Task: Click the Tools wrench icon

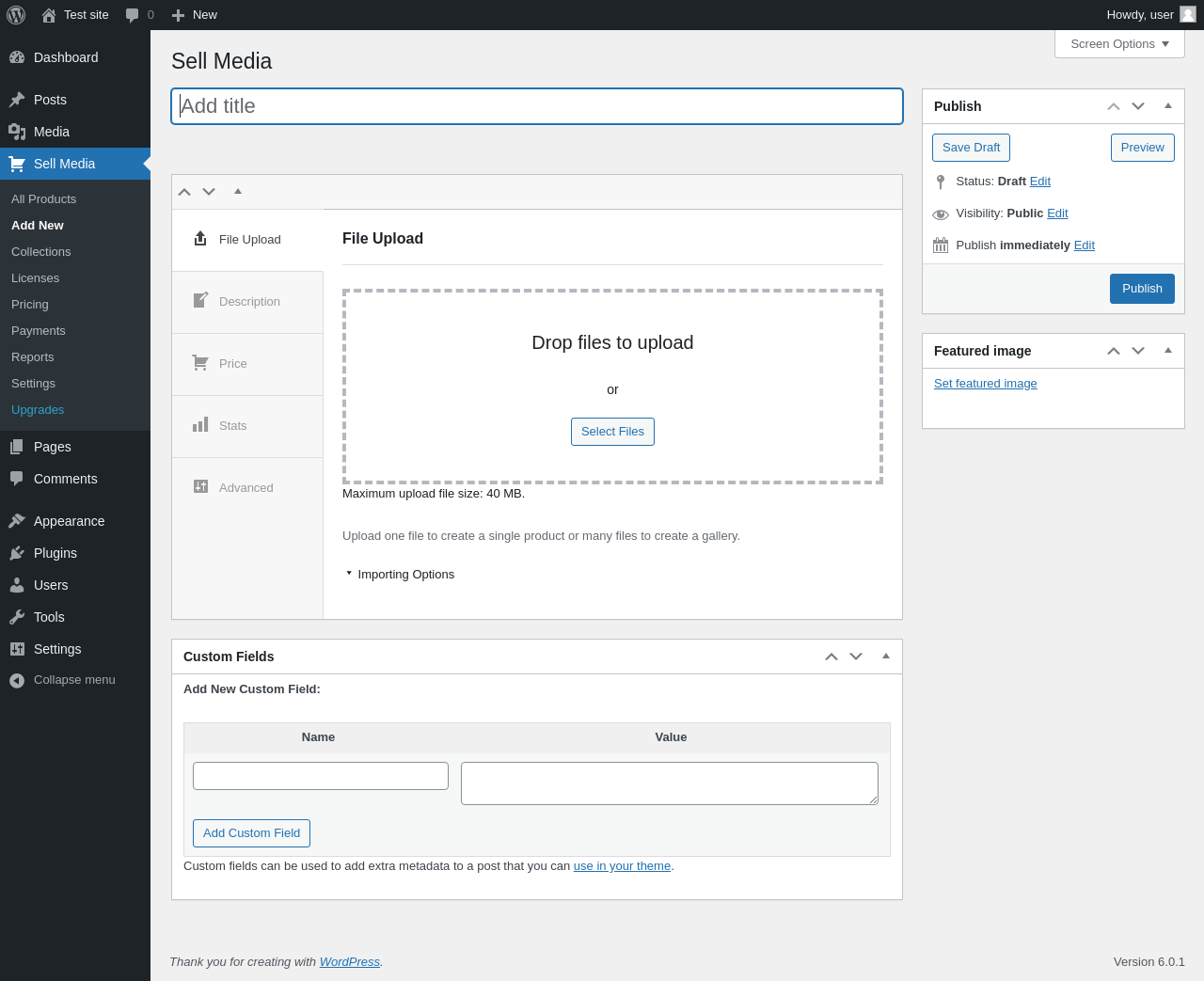Action: [17, 617]
